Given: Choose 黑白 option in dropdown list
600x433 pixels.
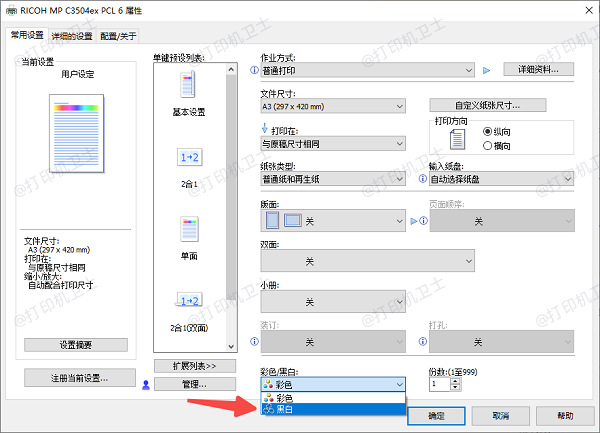Looking at the screenshot, I should tap(333, 409).
